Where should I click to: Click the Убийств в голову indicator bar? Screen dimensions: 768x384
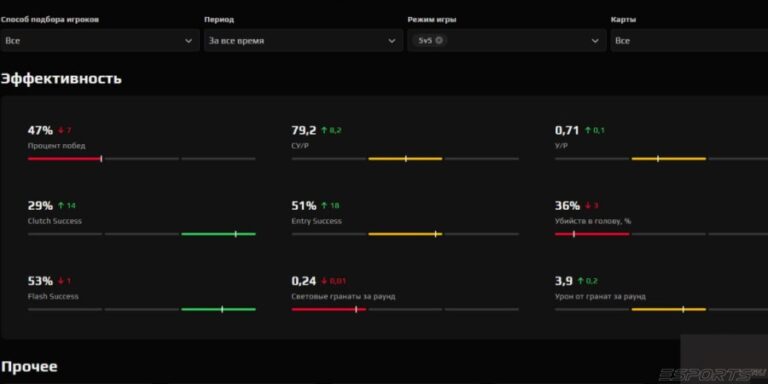pyautogui.click(x=661, y=234)
